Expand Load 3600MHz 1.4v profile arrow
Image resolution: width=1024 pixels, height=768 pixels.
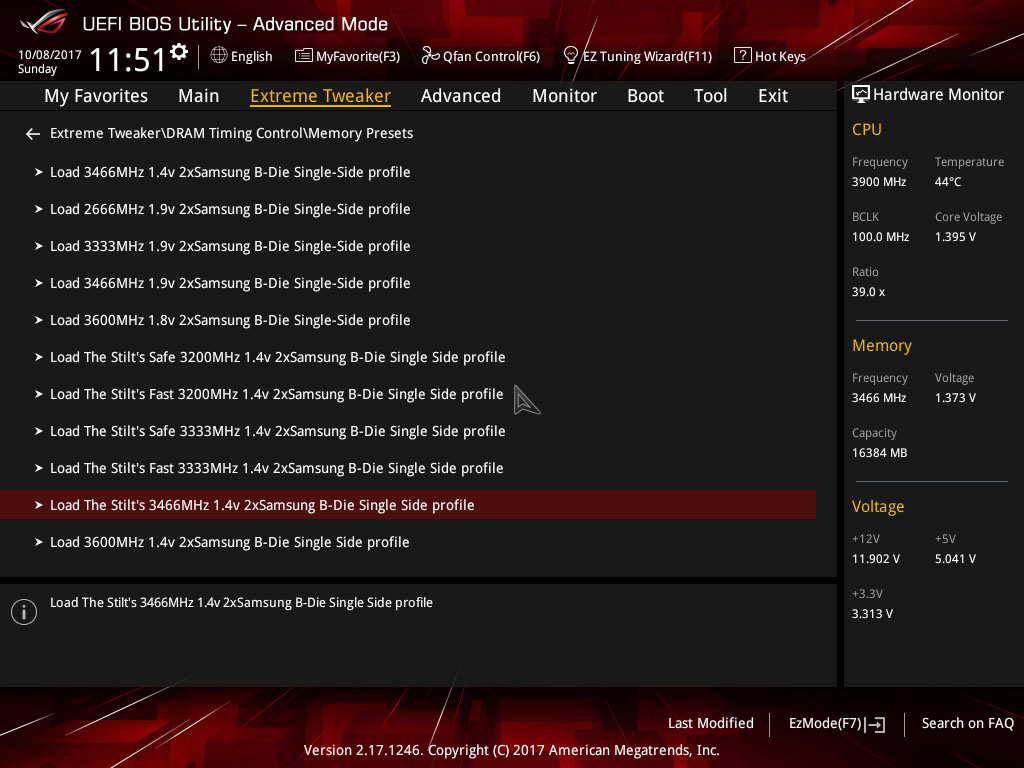pyautogui.click(x=39, y=542)
